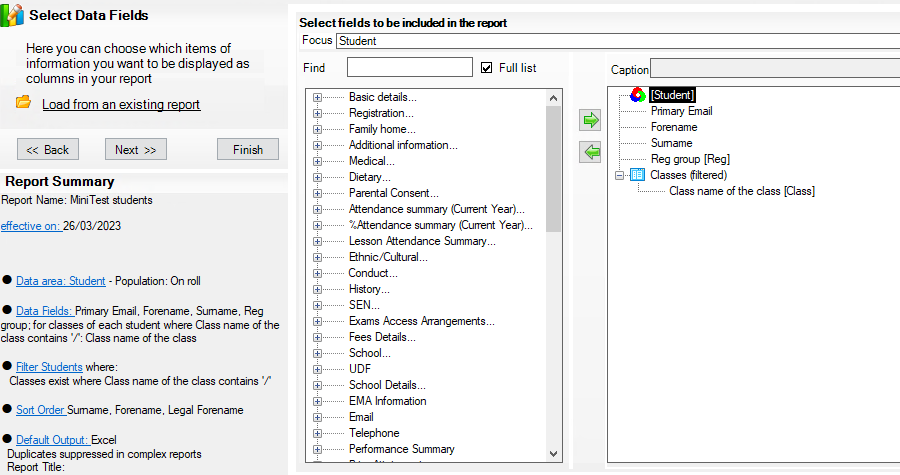Select the [Student] root node
The height and width of the screenshot is (475, 900).
tap(672, 95)
